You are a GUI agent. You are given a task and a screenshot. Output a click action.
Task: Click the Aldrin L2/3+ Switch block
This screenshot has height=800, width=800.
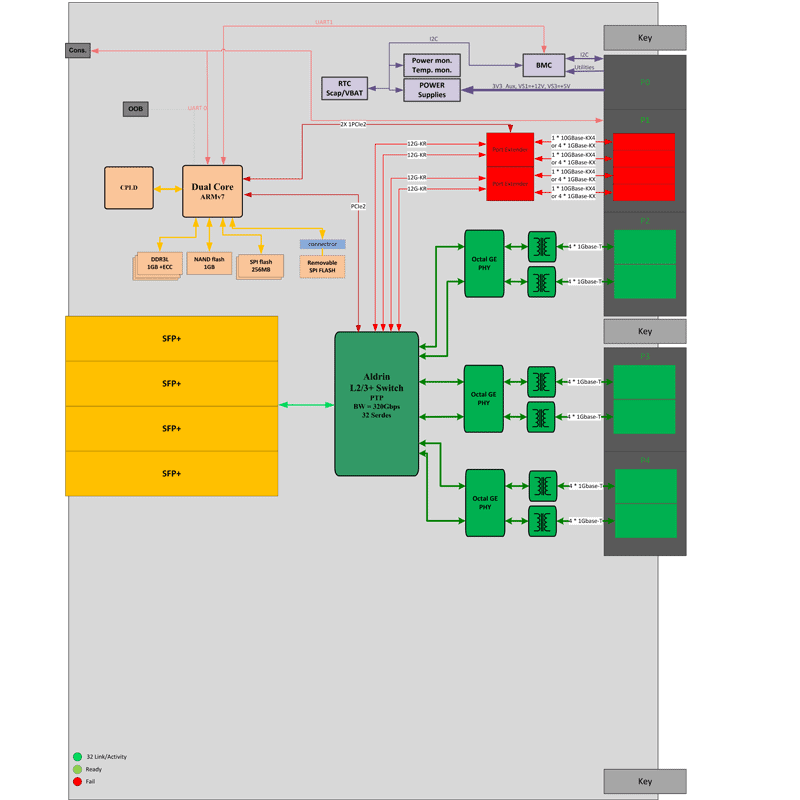[376, 403]
